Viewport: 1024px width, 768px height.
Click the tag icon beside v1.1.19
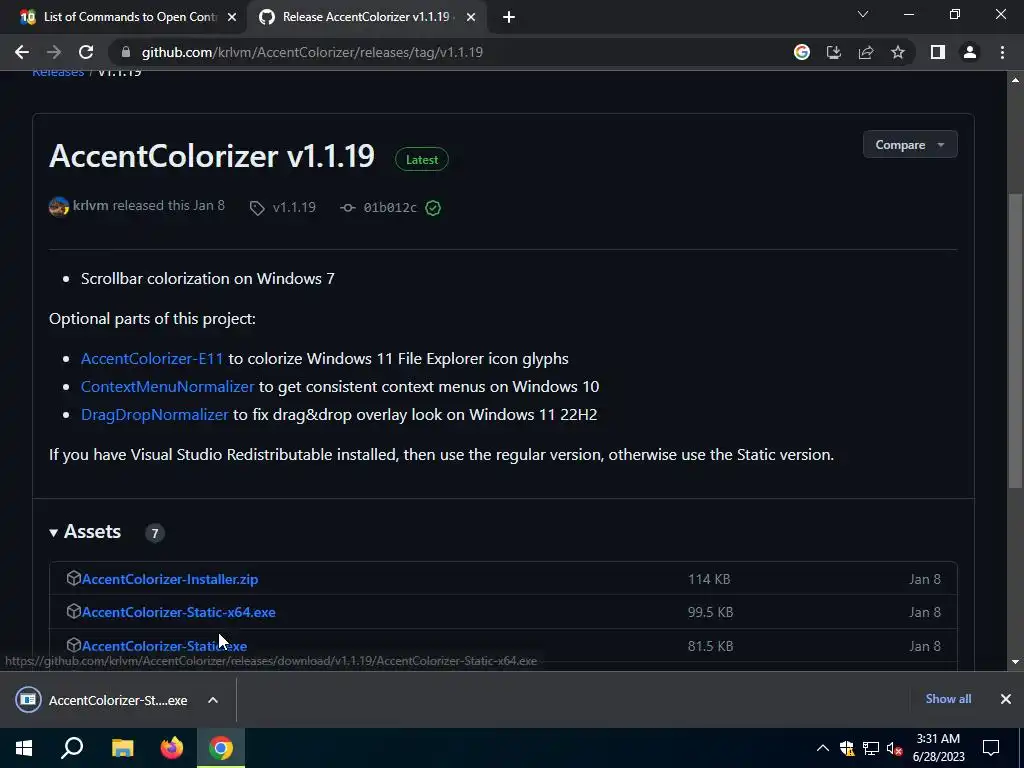tap(257, 208)
